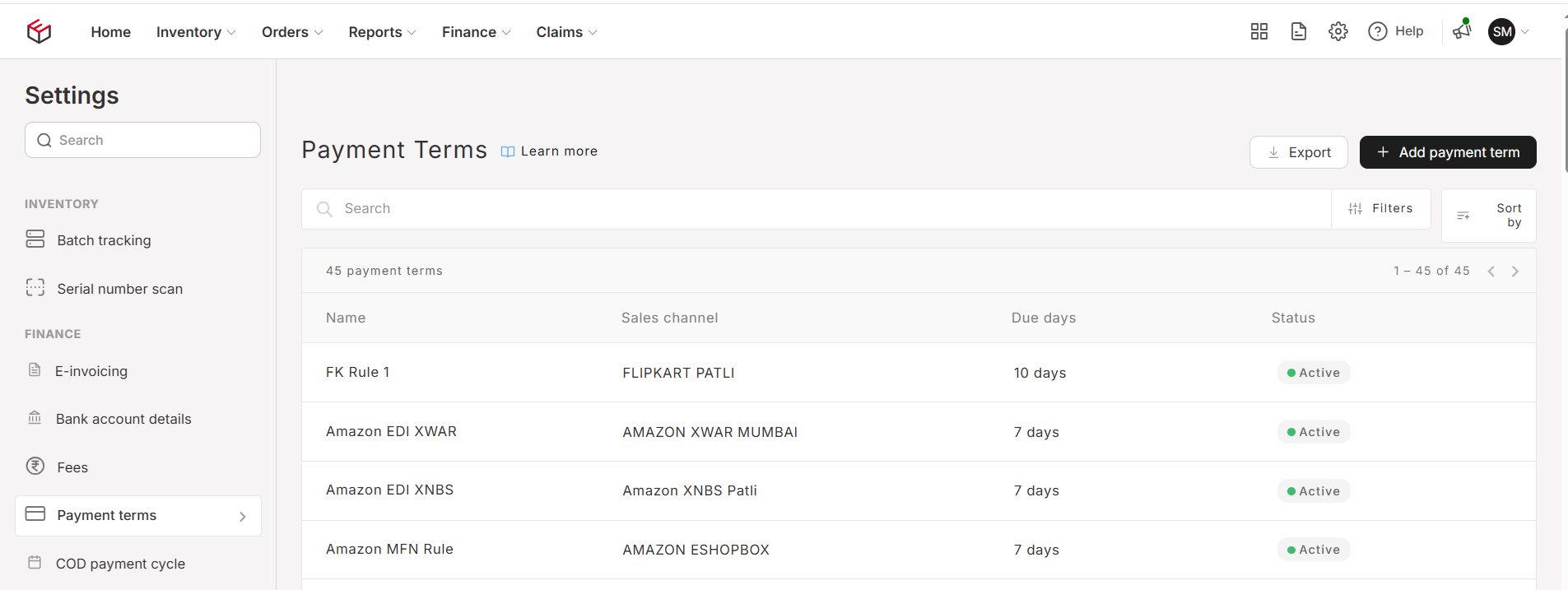Open the document icon in top bar
This screenshot has height=590, width=1568.
[x=1299, y=31]
